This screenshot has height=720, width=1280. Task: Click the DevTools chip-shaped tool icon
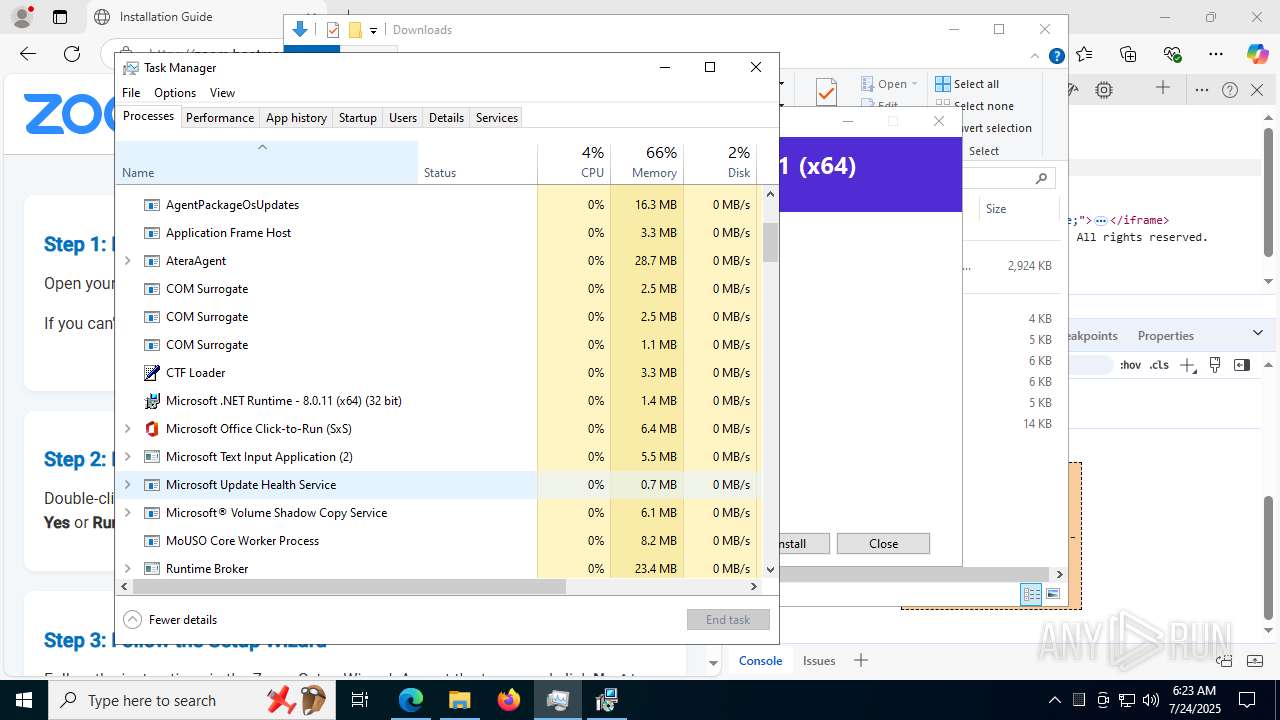coord(1104,90)
